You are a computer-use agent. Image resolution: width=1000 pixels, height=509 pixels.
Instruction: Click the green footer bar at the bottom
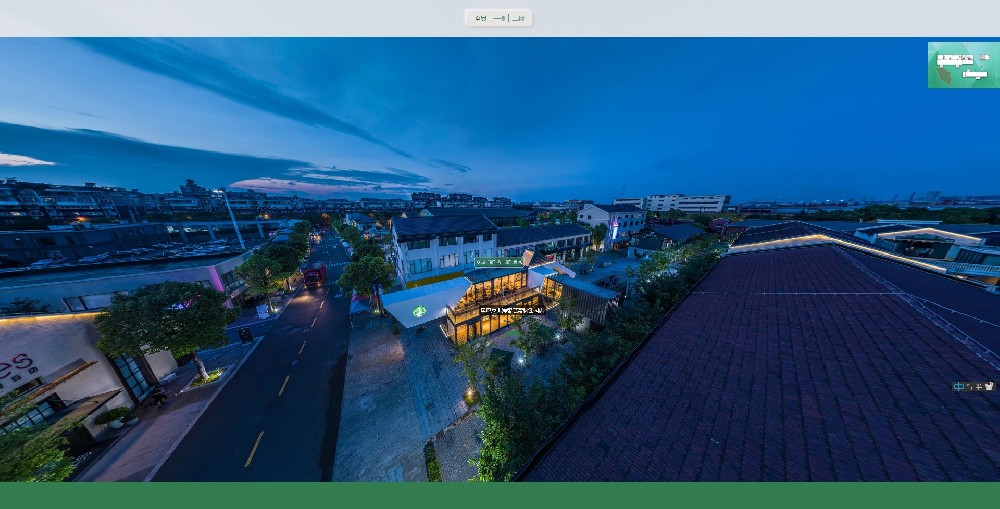pyautogui.click(x=500, y=495)
